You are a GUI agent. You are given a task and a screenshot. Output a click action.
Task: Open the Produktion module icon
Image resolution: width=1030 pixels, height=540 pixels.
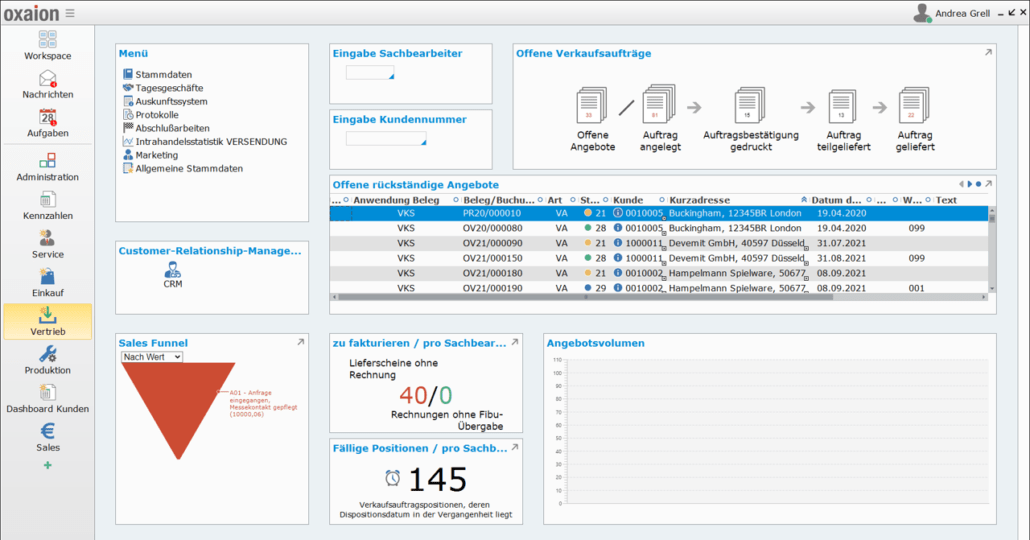coord(47,354)
